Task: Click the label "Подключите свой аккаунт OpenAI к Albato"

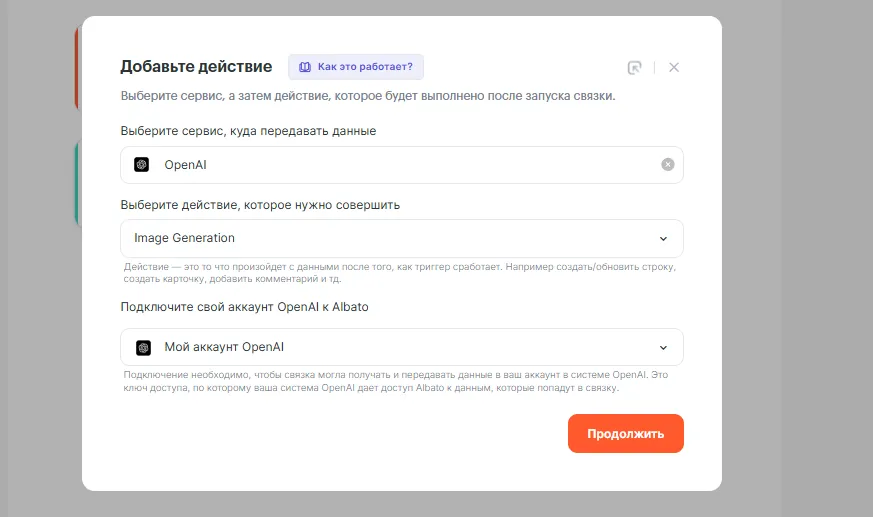Action: pos(244,306)
